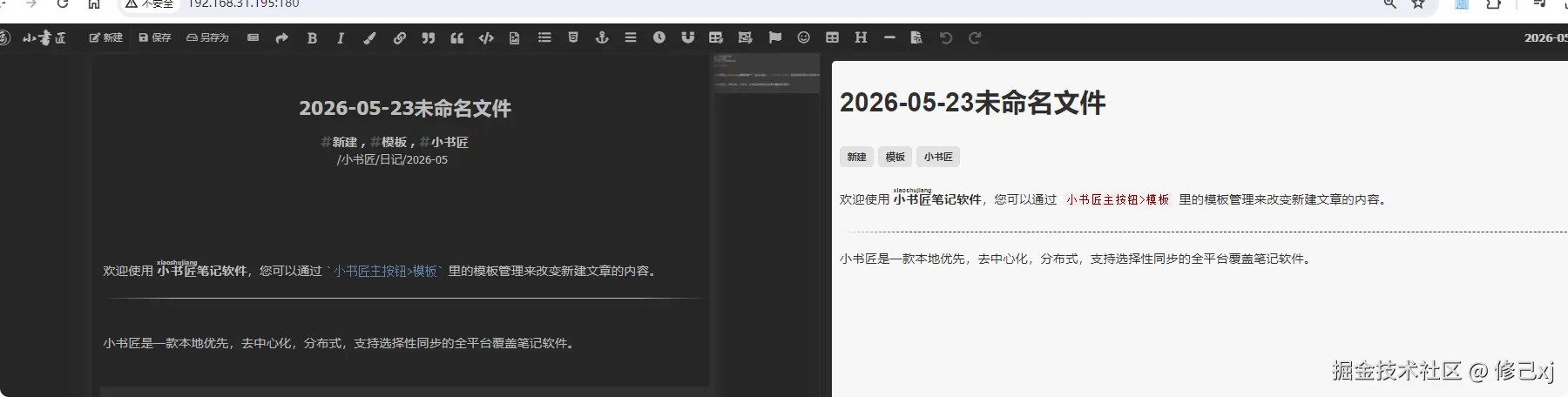The height and width of the screenshot is (397, 1568).
Task: Click 小书匠主按钮>模板 code in preview
Action: 1118,199
